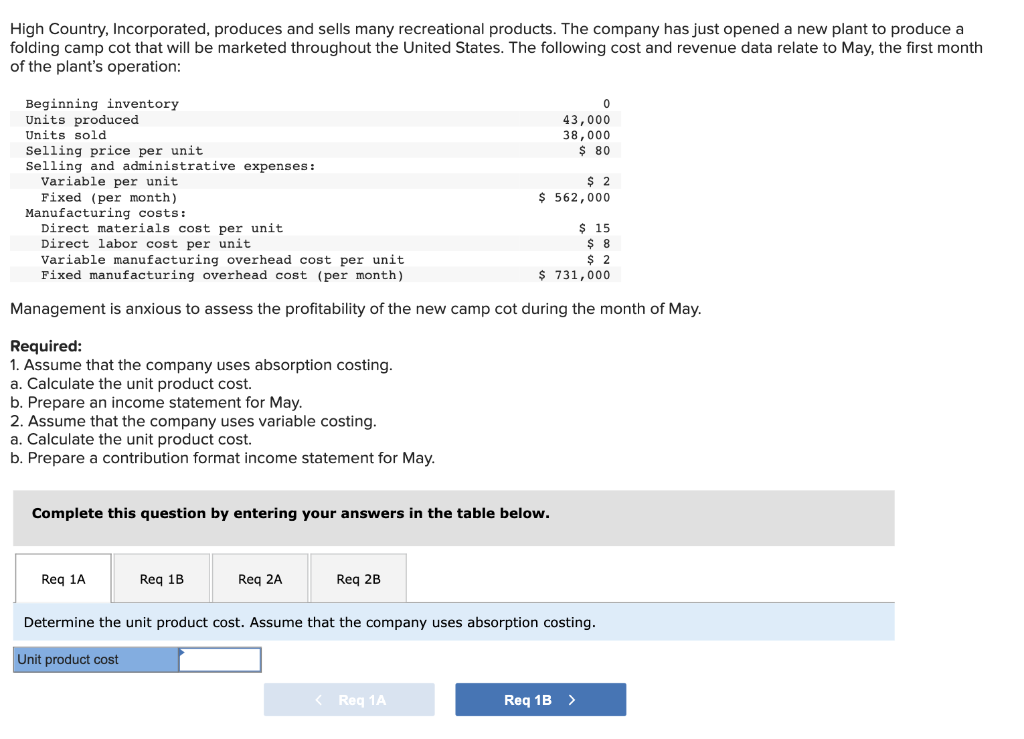The image size is (1024, 739).
Task: Switch to the Req 2B tab
Action: (x=359, y=578)
